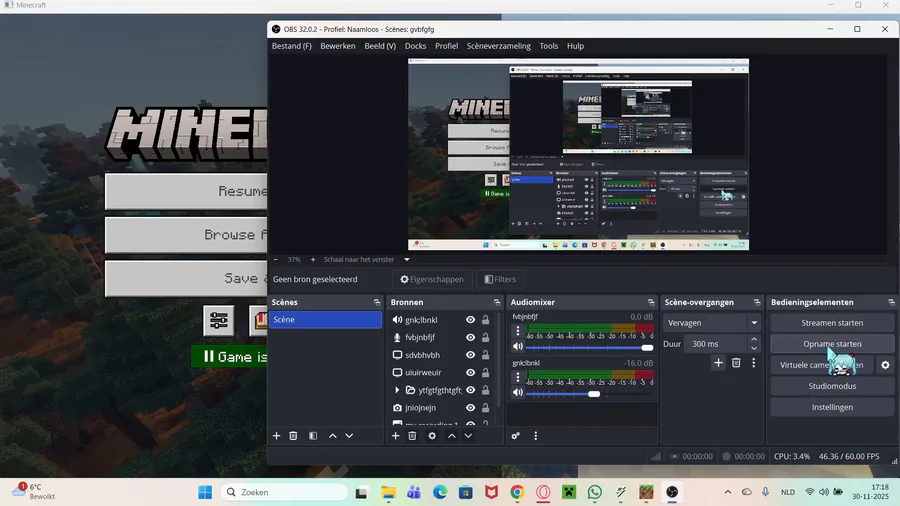
Task: Click Streamen starten button
Action: [x=832, y=323]
